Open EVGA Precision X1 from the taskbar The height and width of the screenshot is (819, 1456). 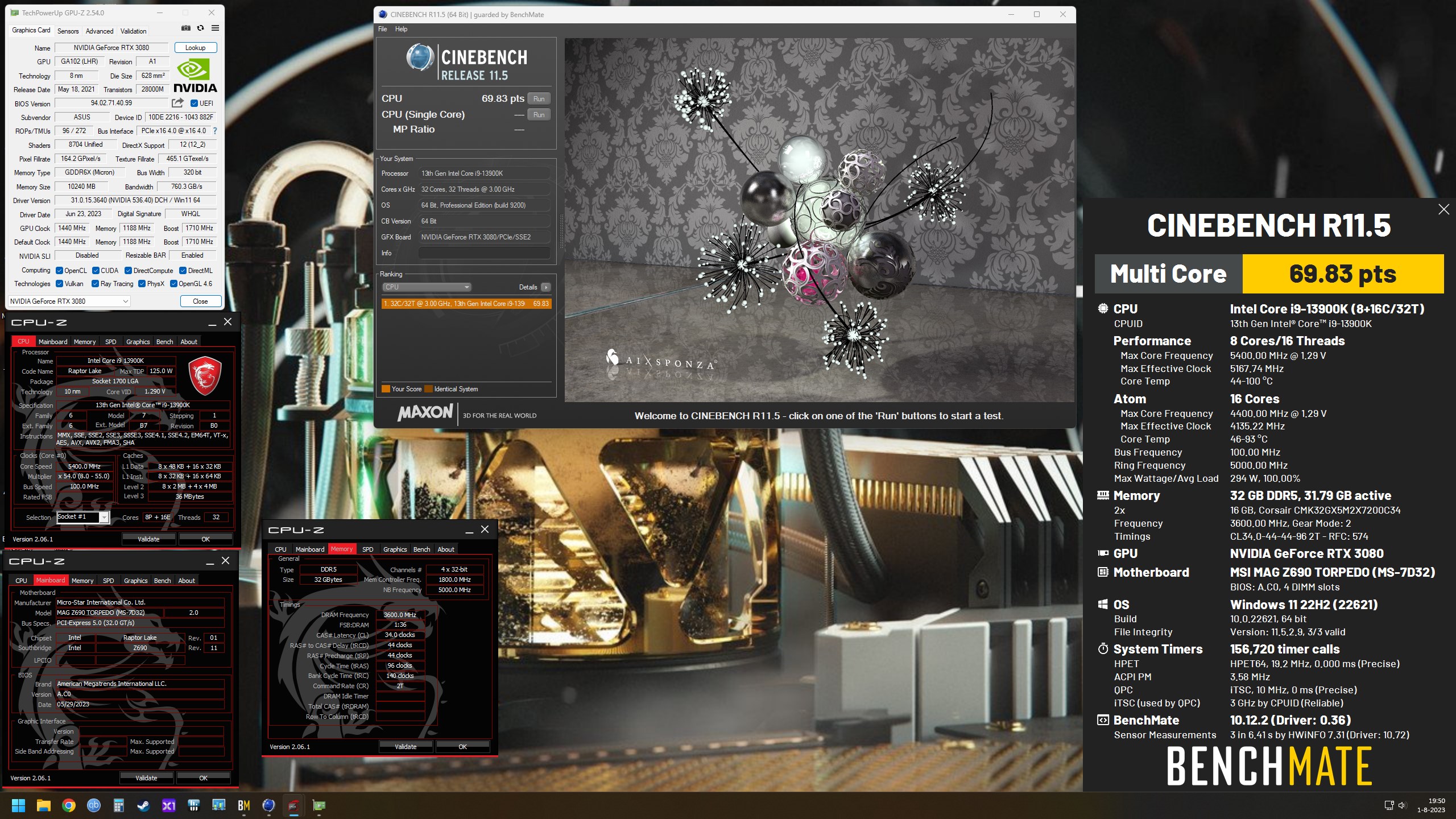pos(169,805)
